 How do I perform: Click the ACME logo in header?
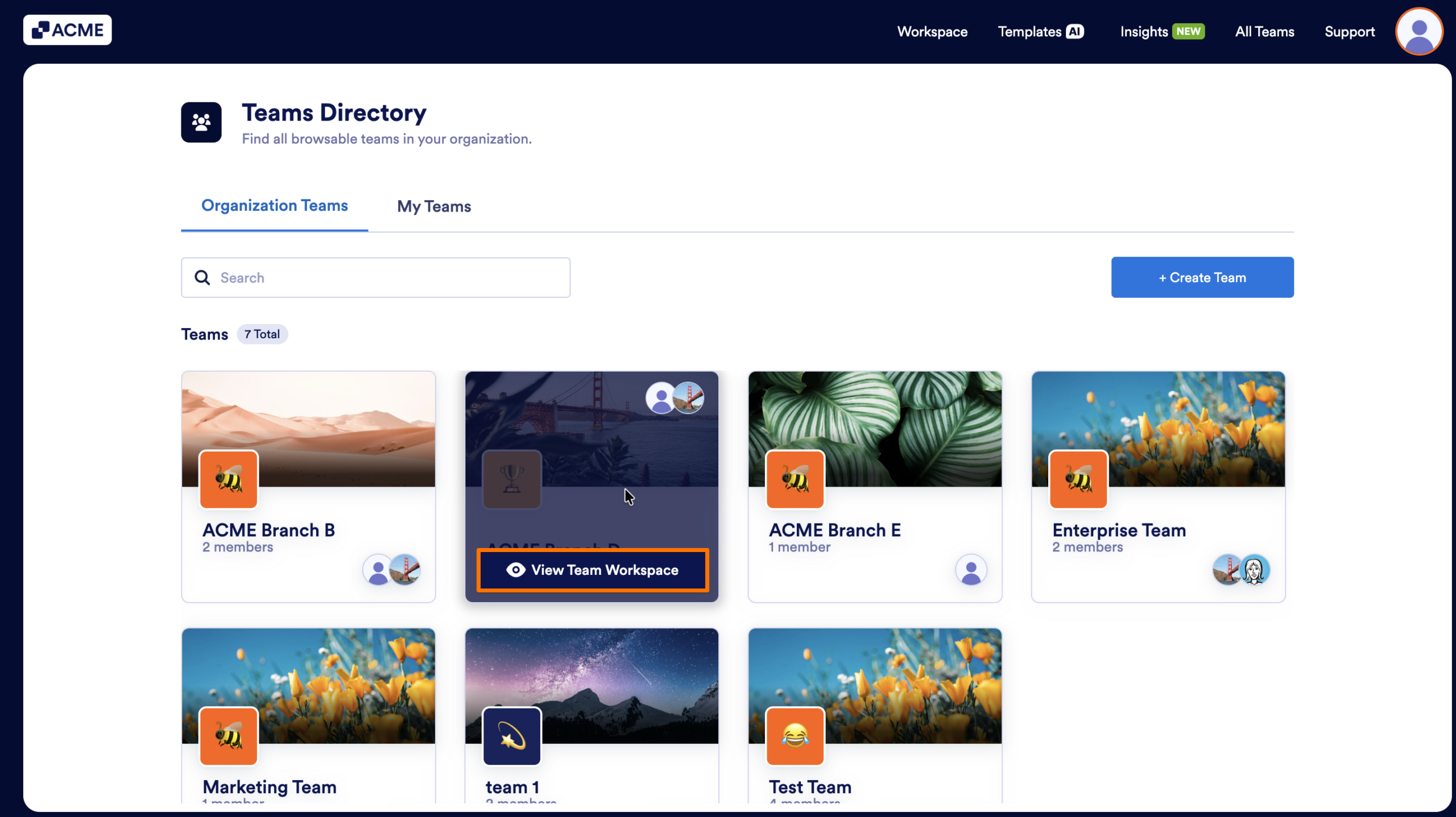67,30
